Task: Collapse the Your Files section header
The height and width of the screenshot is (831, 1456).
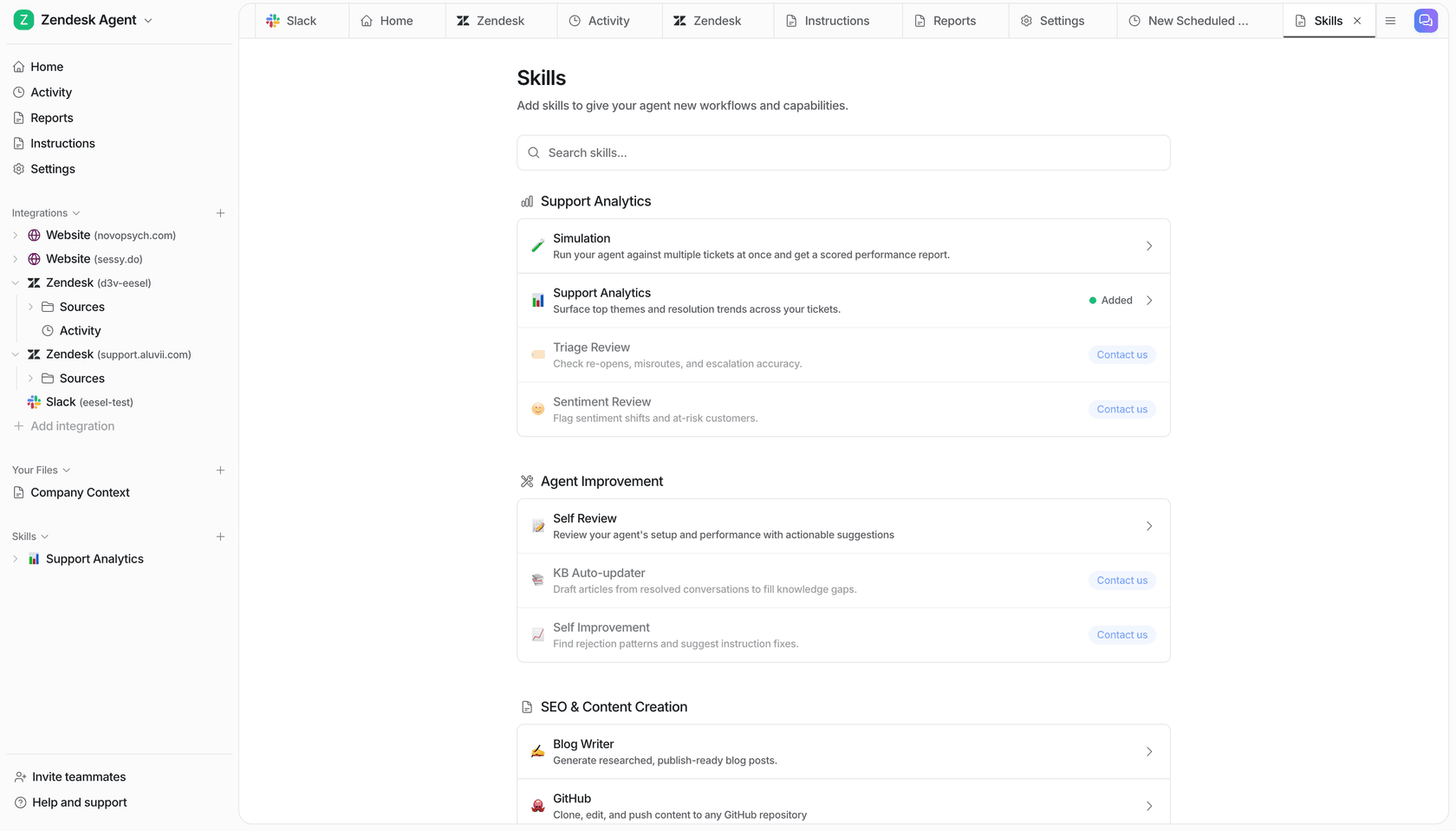Action: 41,471
